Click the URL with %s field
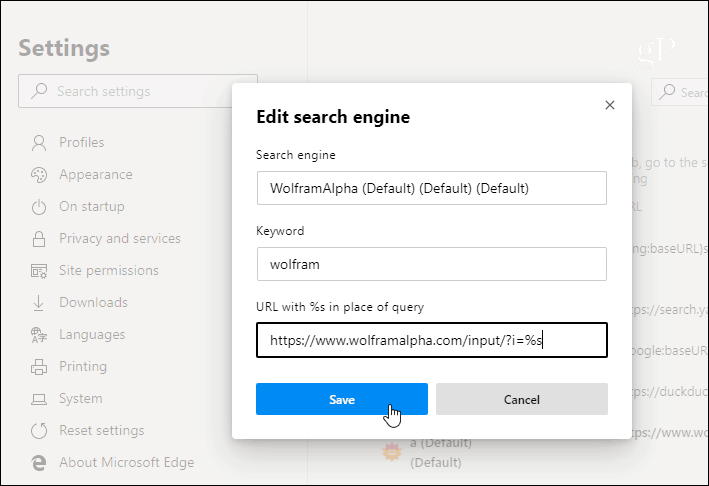The image size is (709, 486). [432, 340]
